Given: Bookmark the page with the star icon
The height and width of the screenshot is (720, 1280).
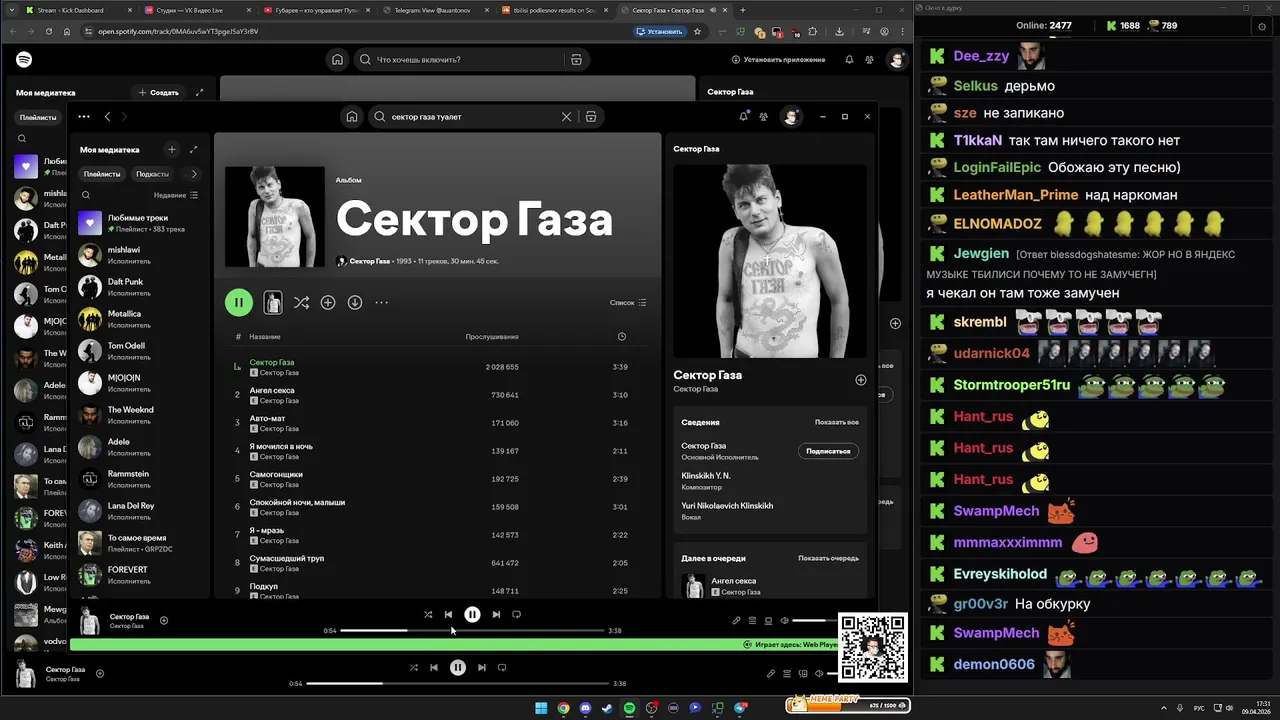Looking at the screenshot, I should (x=698, y=31).
